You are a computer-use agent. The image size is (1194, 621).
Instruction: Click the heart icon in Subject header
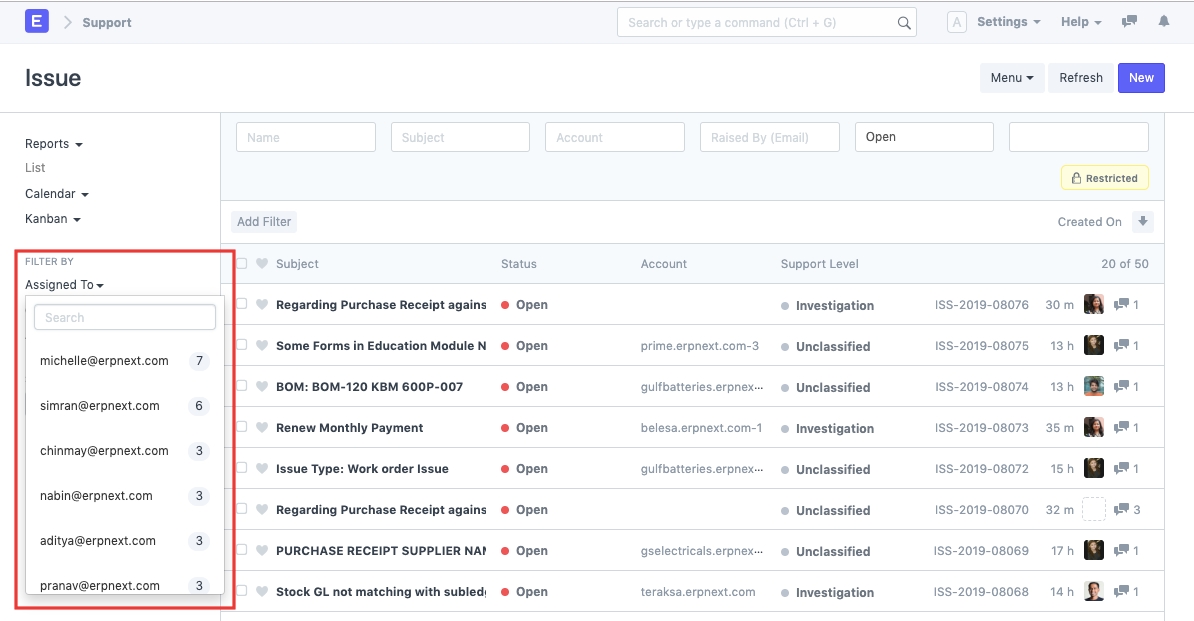(x=262, y=264)
